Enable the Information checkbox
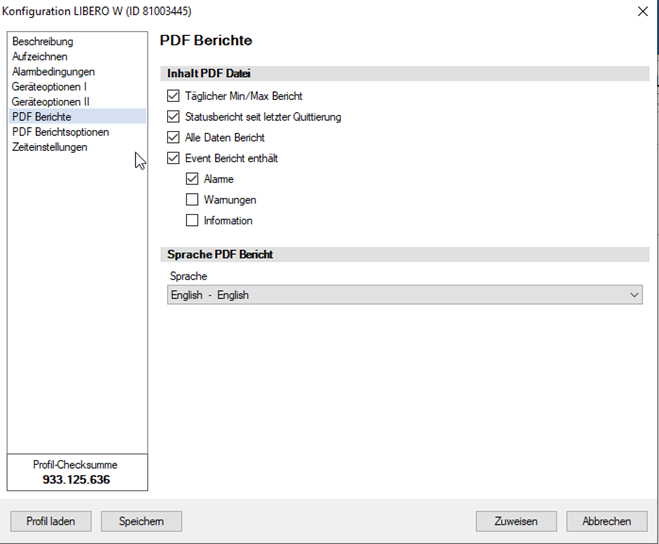659x544 pixels. coord(192,220)
